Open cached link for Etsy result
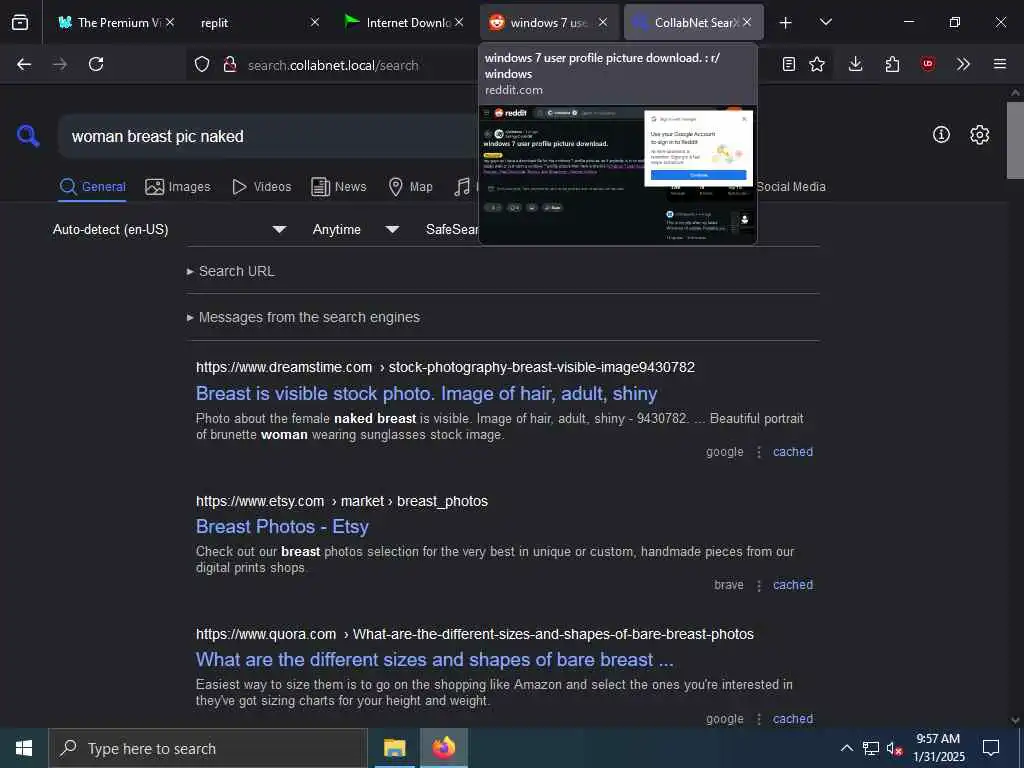This screenshot has height=768, width=1024. point(793,584)
